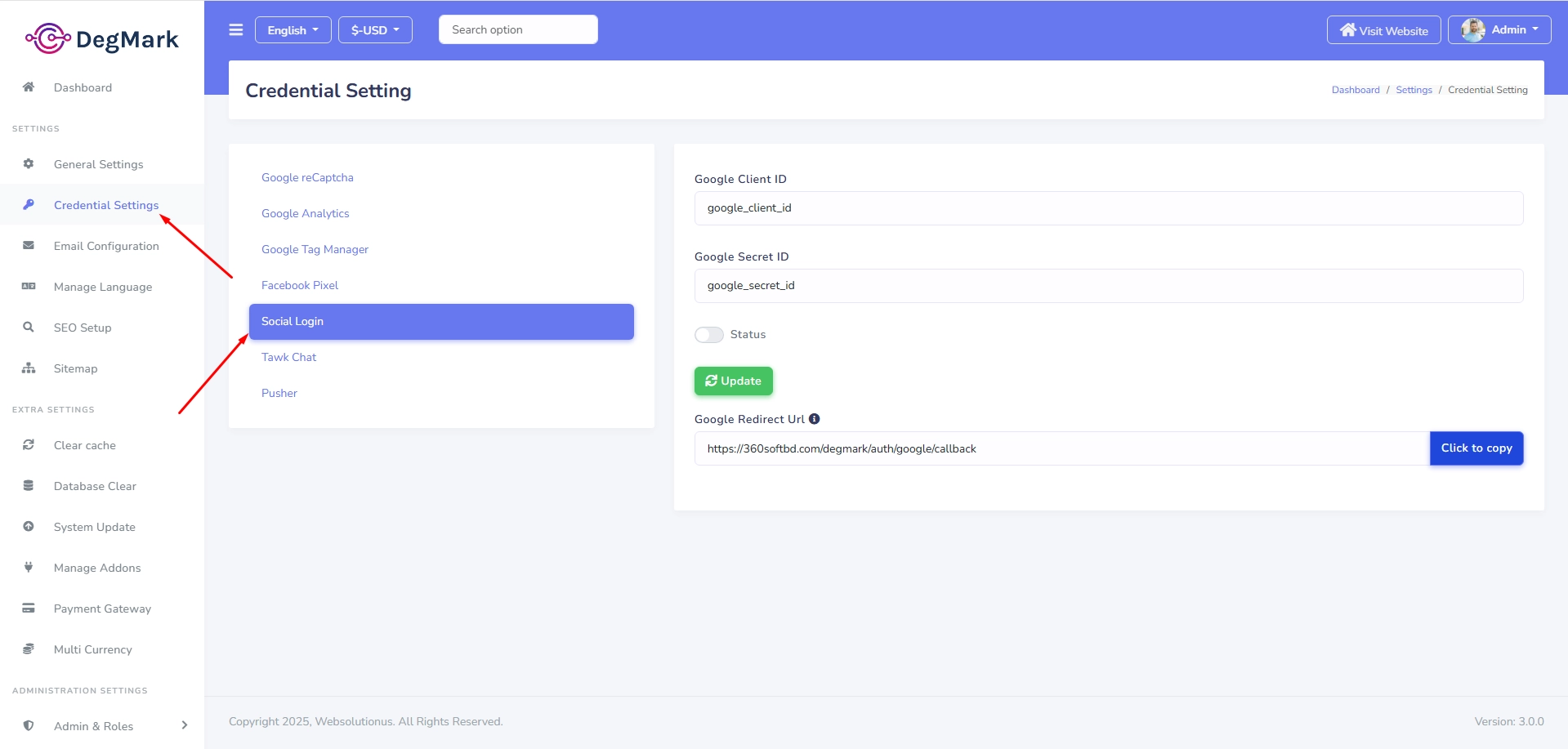Click the Admin avatar picture

(1473, 30)
